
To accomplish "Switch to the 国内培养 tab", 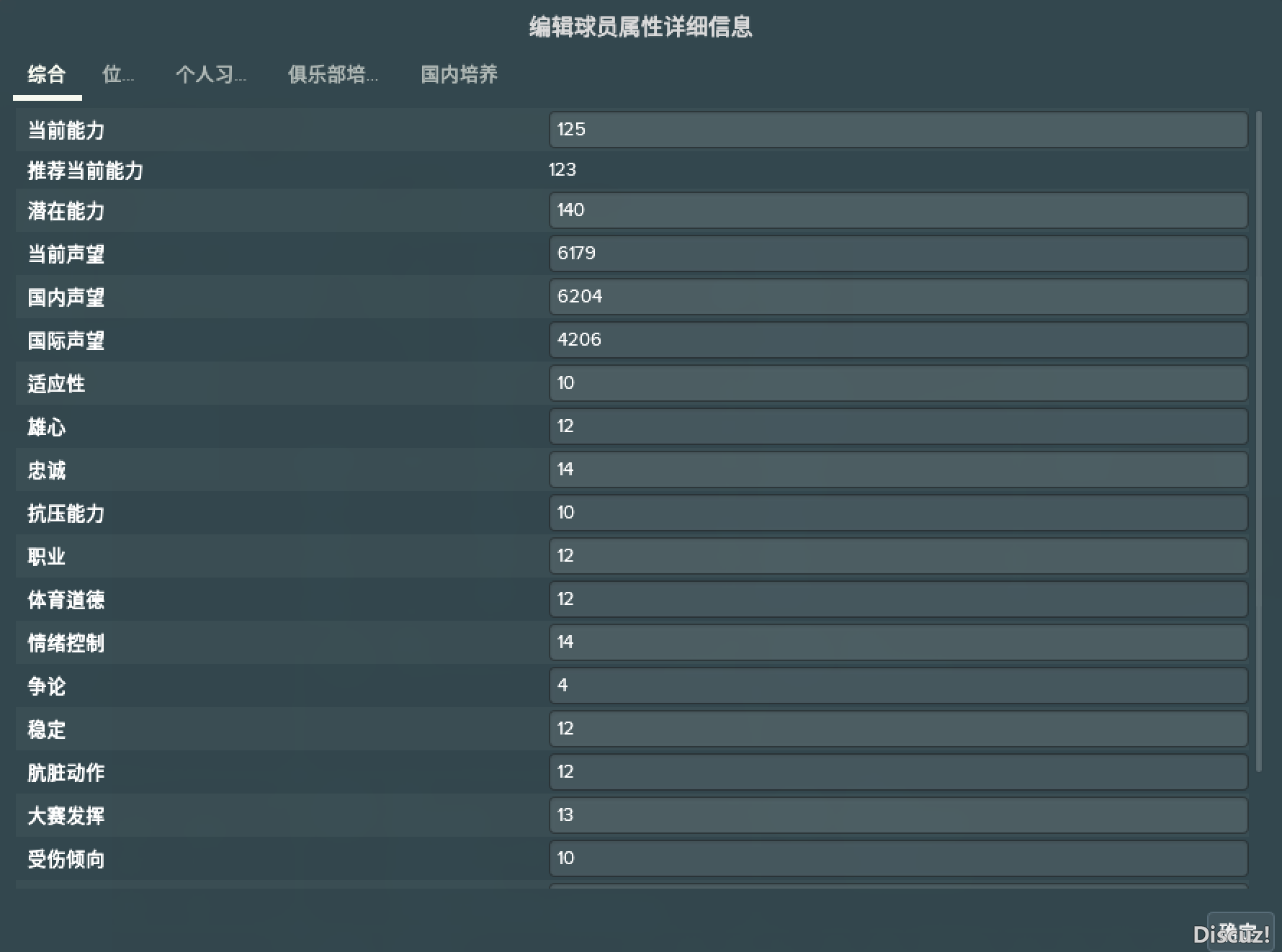I will 459,74.
